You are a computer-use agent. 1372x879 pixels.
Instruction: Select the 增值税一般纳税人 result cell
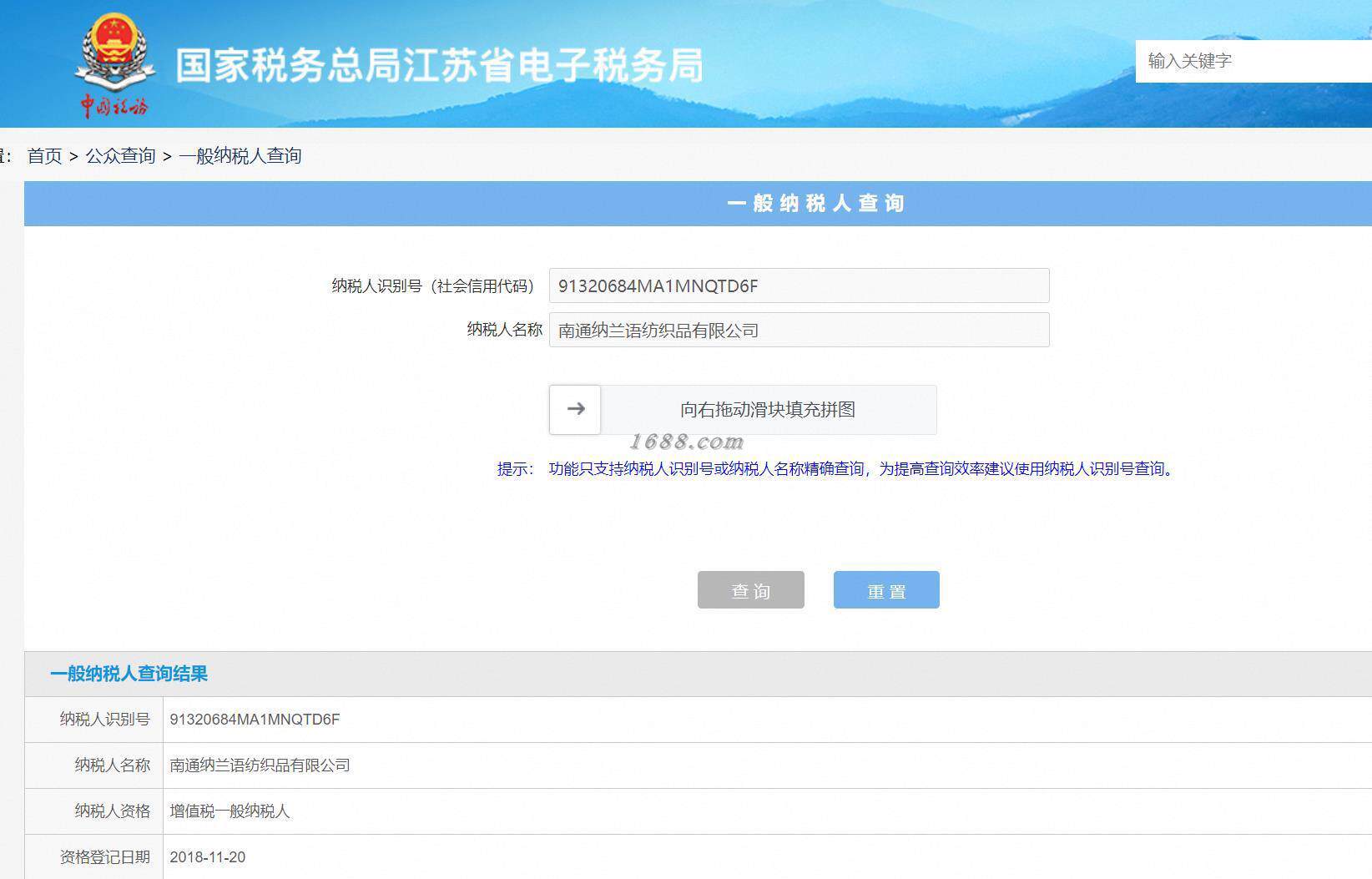pos(230,811)
